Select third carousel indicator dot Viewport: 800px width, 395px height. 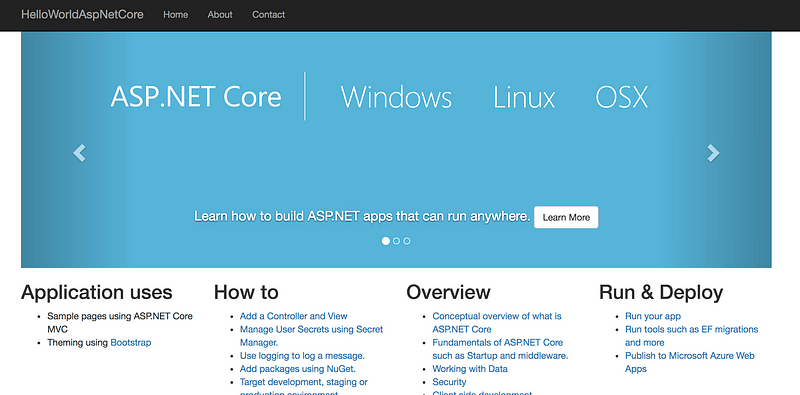coord(407,241)
